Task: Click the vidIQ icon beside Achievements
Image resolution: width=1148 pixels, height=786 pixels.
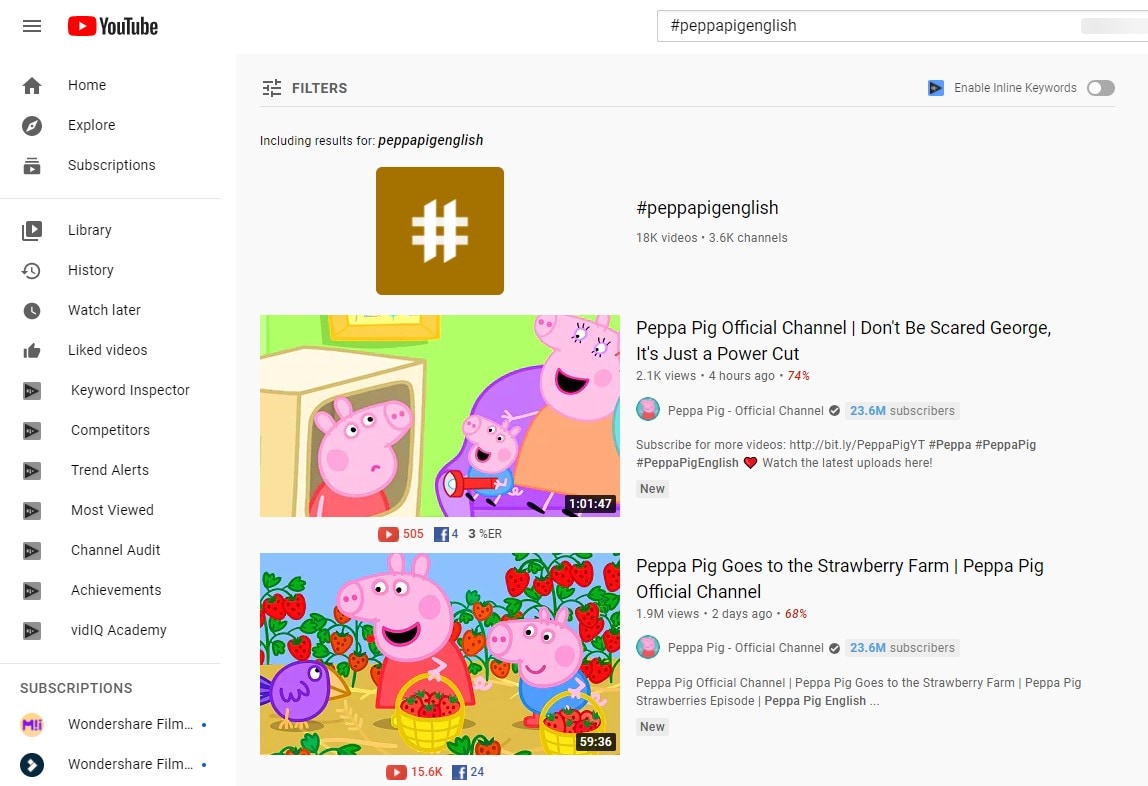Action: [31, 591]
